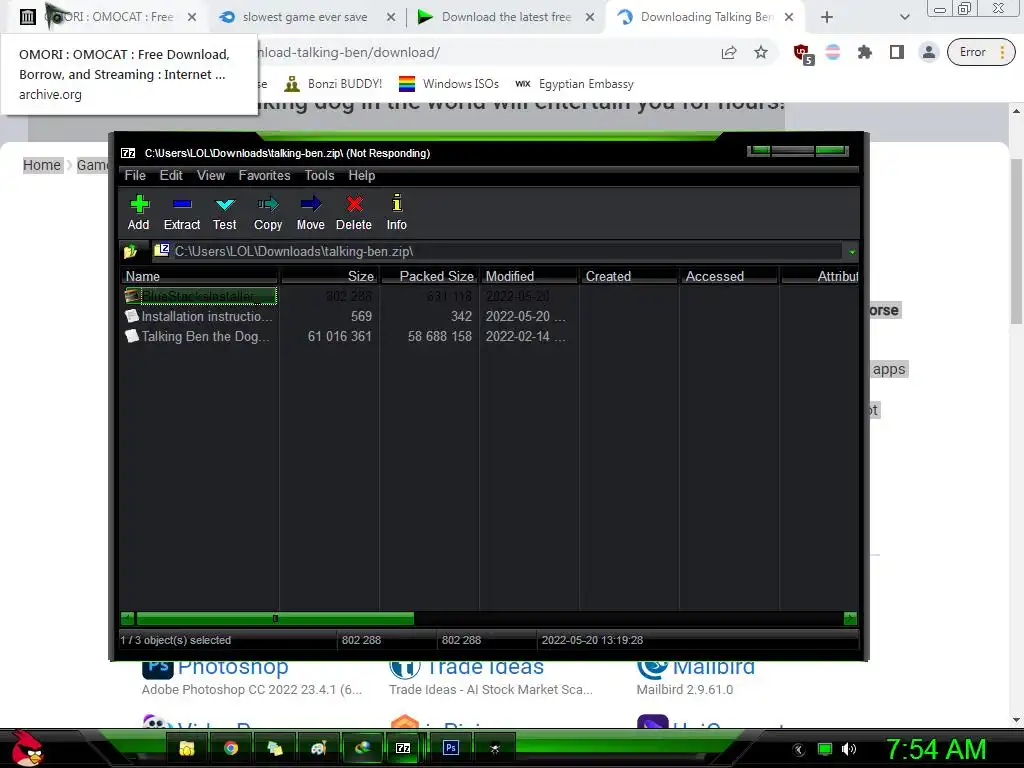1024x768 pixels.
Task: Open the Help menu in 7-Zip
Action: [x=362, y=176]
